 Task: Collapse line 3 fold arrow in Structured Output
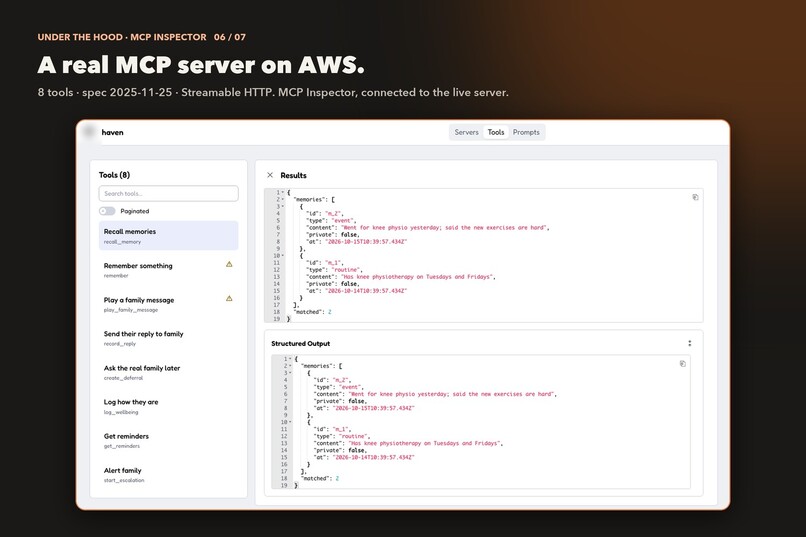click(x=290, y=373)
